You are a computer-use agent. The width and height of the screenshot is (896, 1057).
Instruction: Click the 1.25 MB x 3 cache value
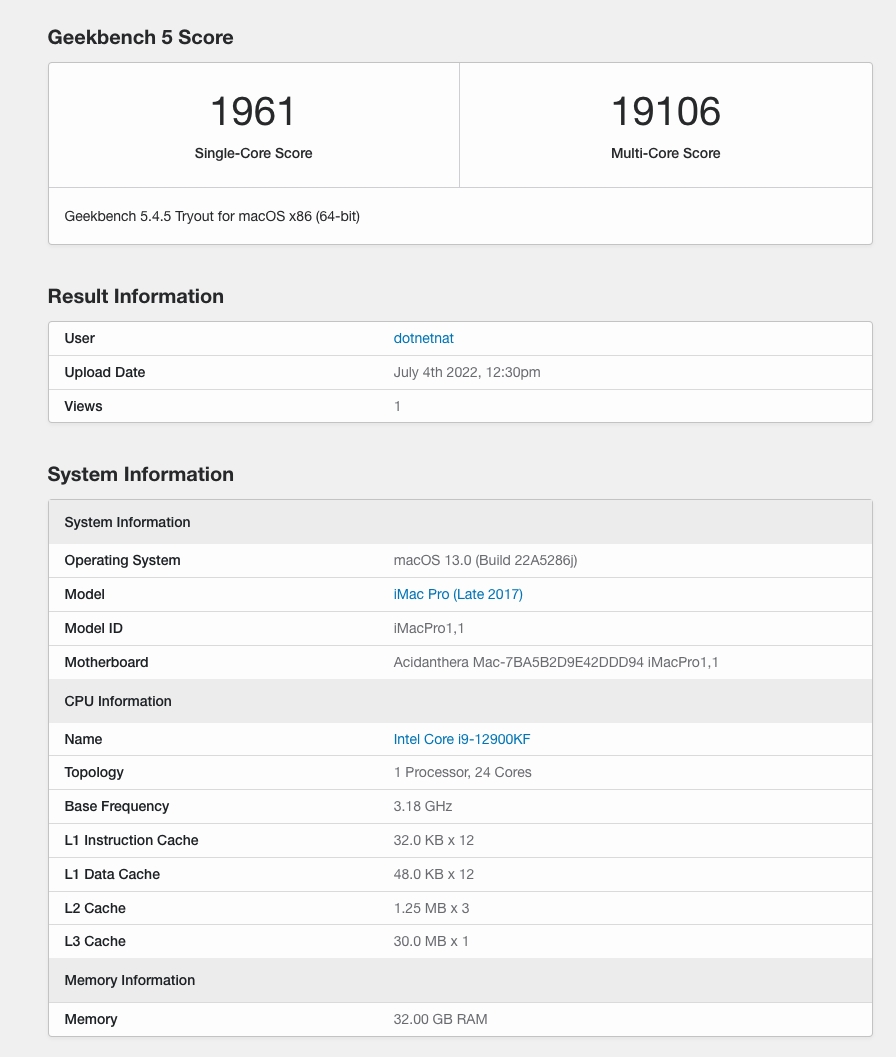pyautogui.click(x=431, y=909)
